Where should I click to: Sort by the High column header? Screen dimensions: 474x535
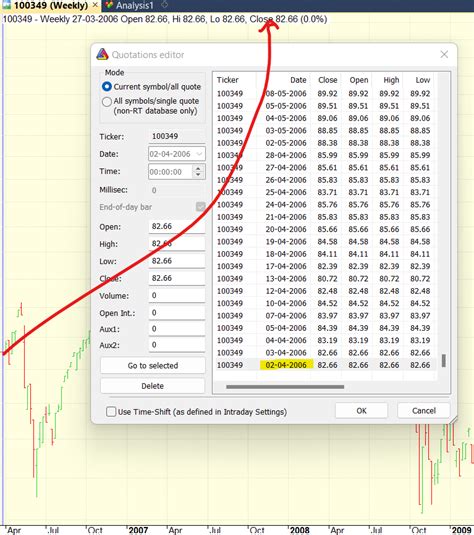[388, 80]
